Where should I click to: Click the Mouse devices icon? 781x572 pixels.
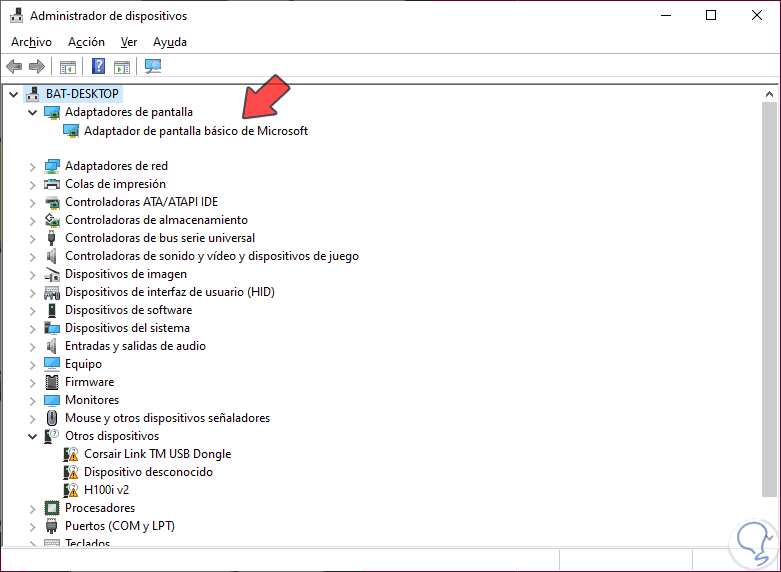52,418
